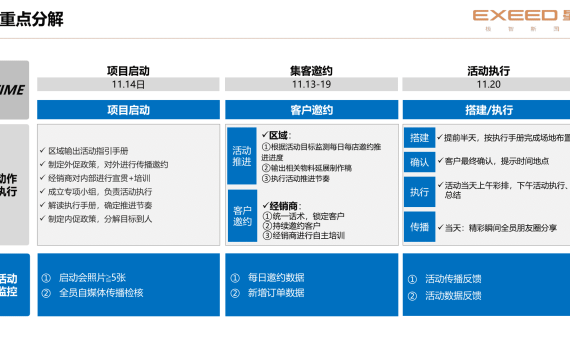
Task: Click the 活动推进 blue label block
Action: (x=242, y=156)
